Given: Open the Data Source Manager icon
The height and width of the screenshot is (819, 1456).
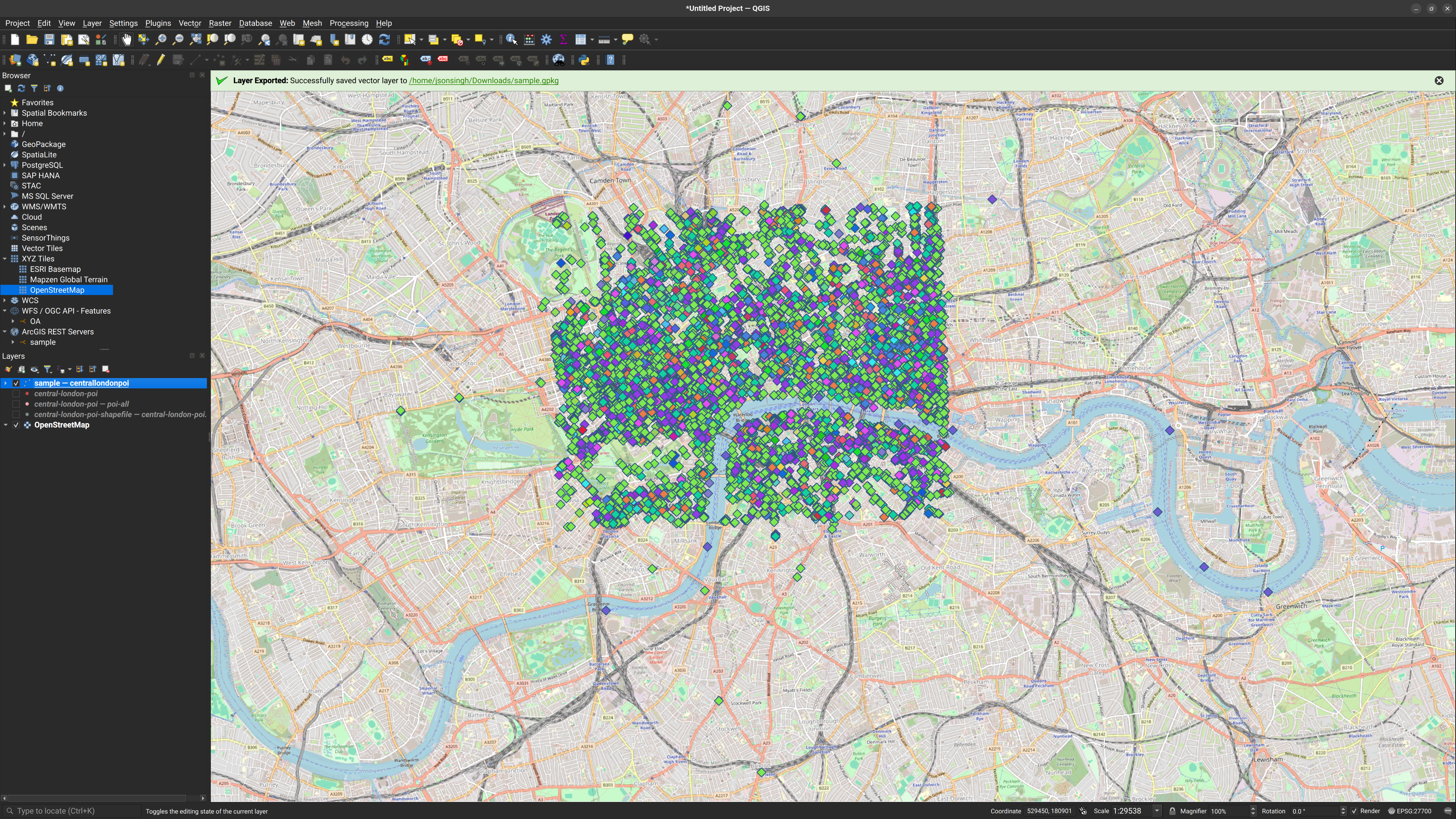Looking at the screenshot, I should [15, 60].
